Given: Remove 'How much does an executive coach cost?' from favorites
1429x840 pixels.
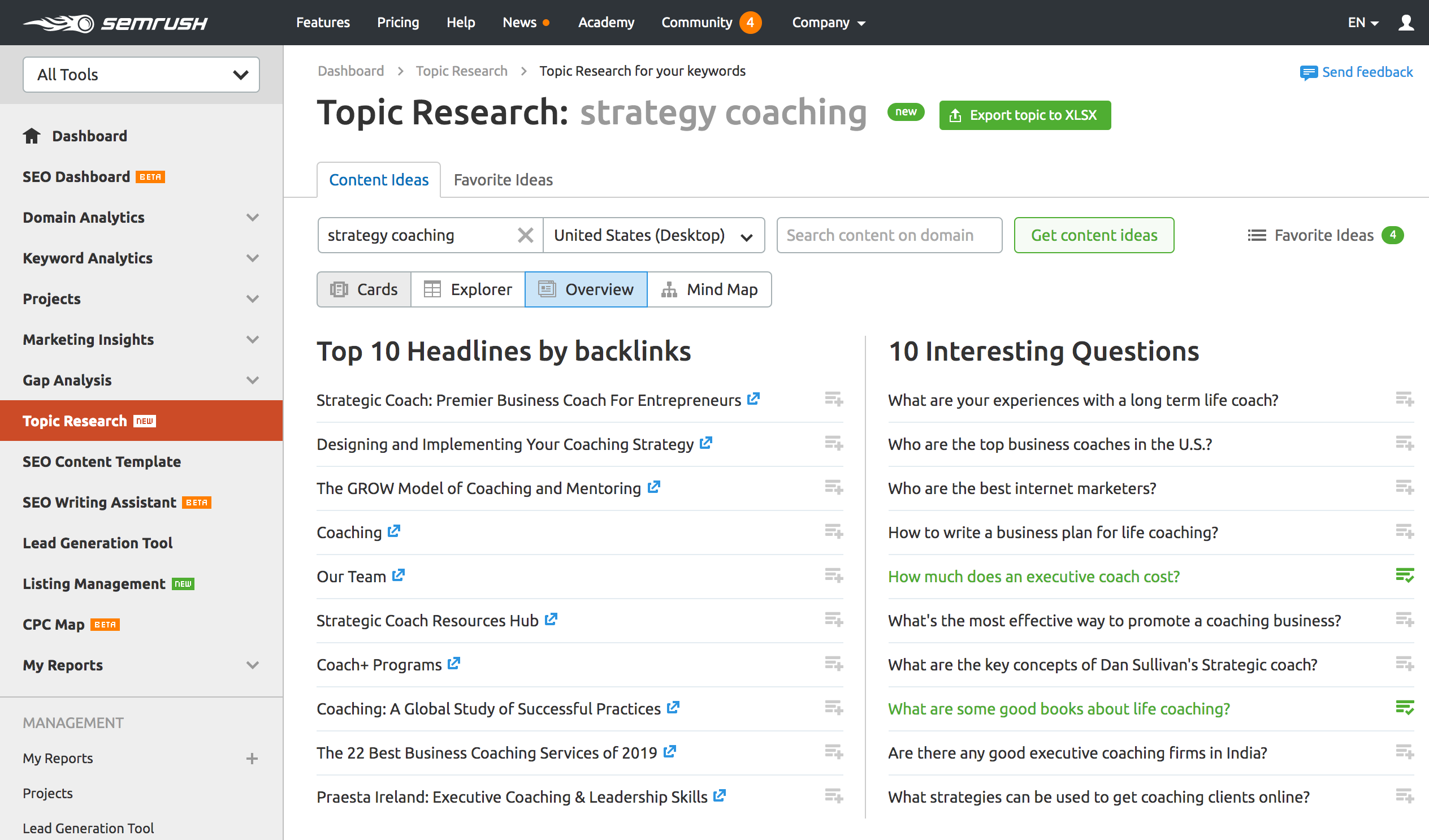Looking at the screenshot, I should click(1404, 575).
